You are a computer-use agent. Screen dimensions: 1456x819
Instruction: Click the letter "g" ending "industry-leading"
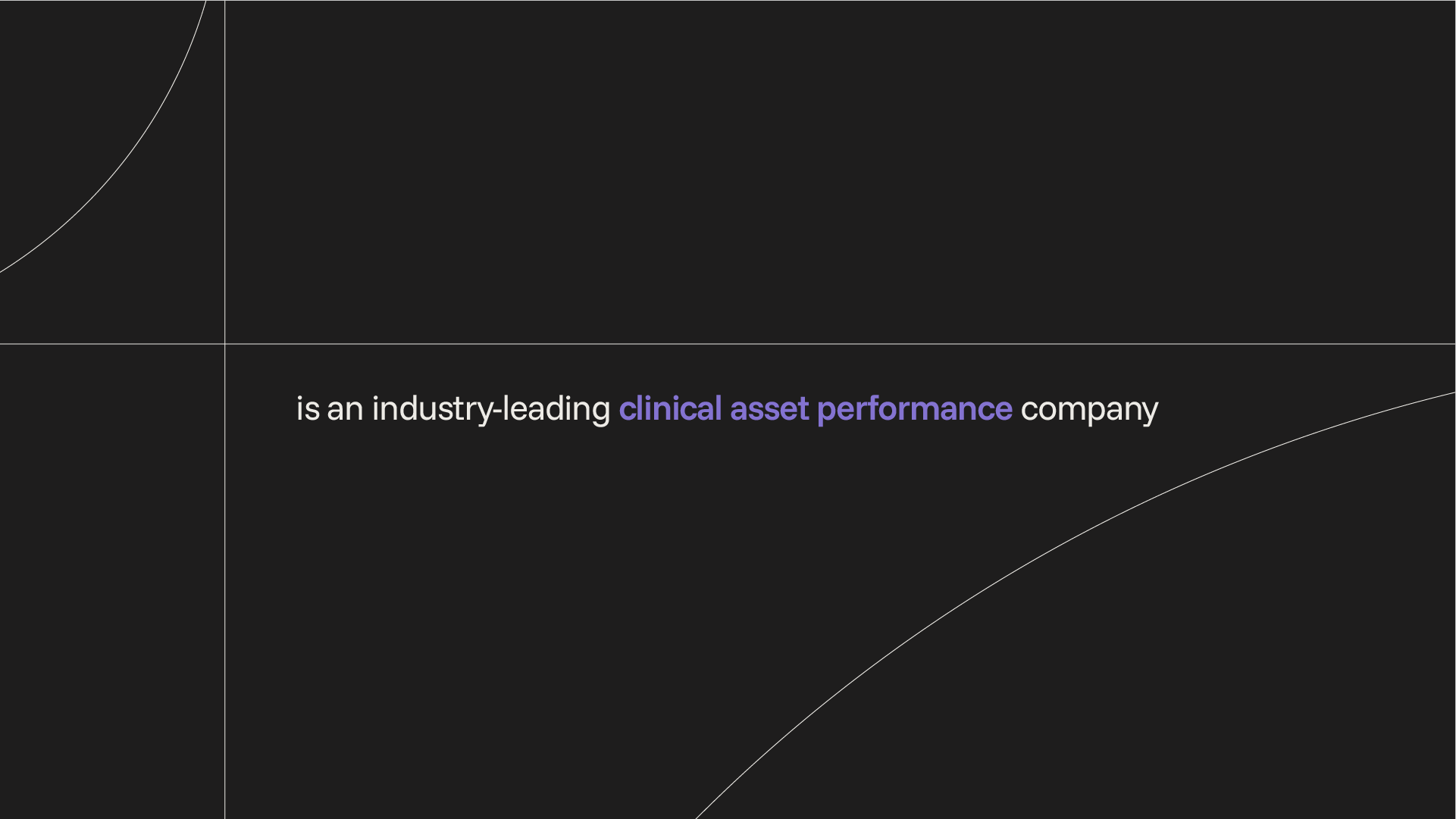pyautogui.click(x=602, y=414)
